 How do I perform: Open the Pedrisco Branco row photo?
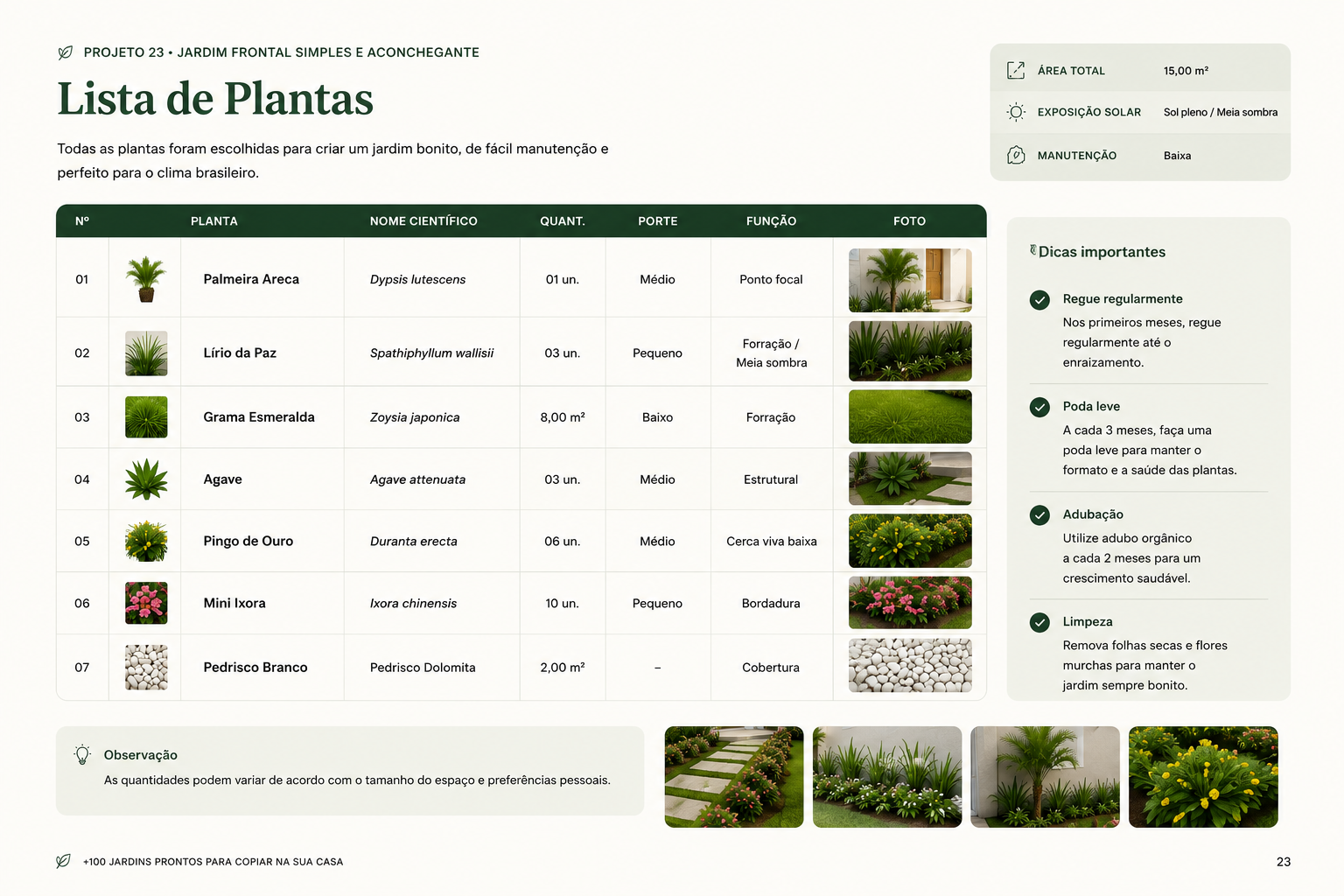point(910,665)
